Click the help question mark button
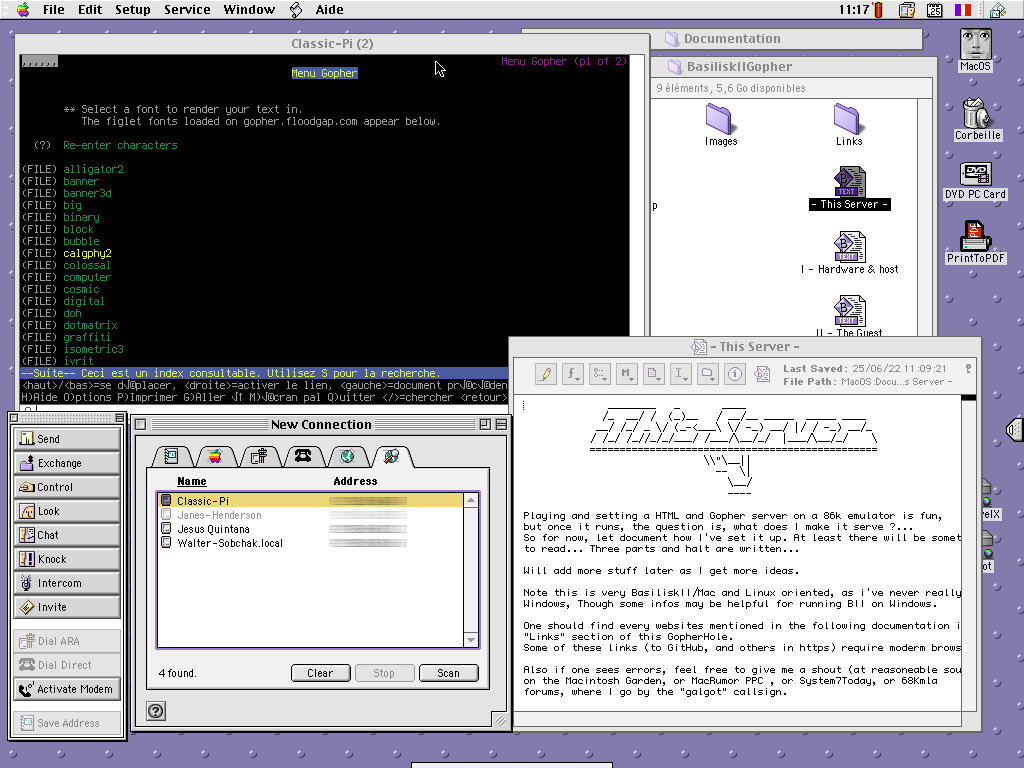Image resolution: width=1024 pixels, height=768 pixels. coord(155,711)
